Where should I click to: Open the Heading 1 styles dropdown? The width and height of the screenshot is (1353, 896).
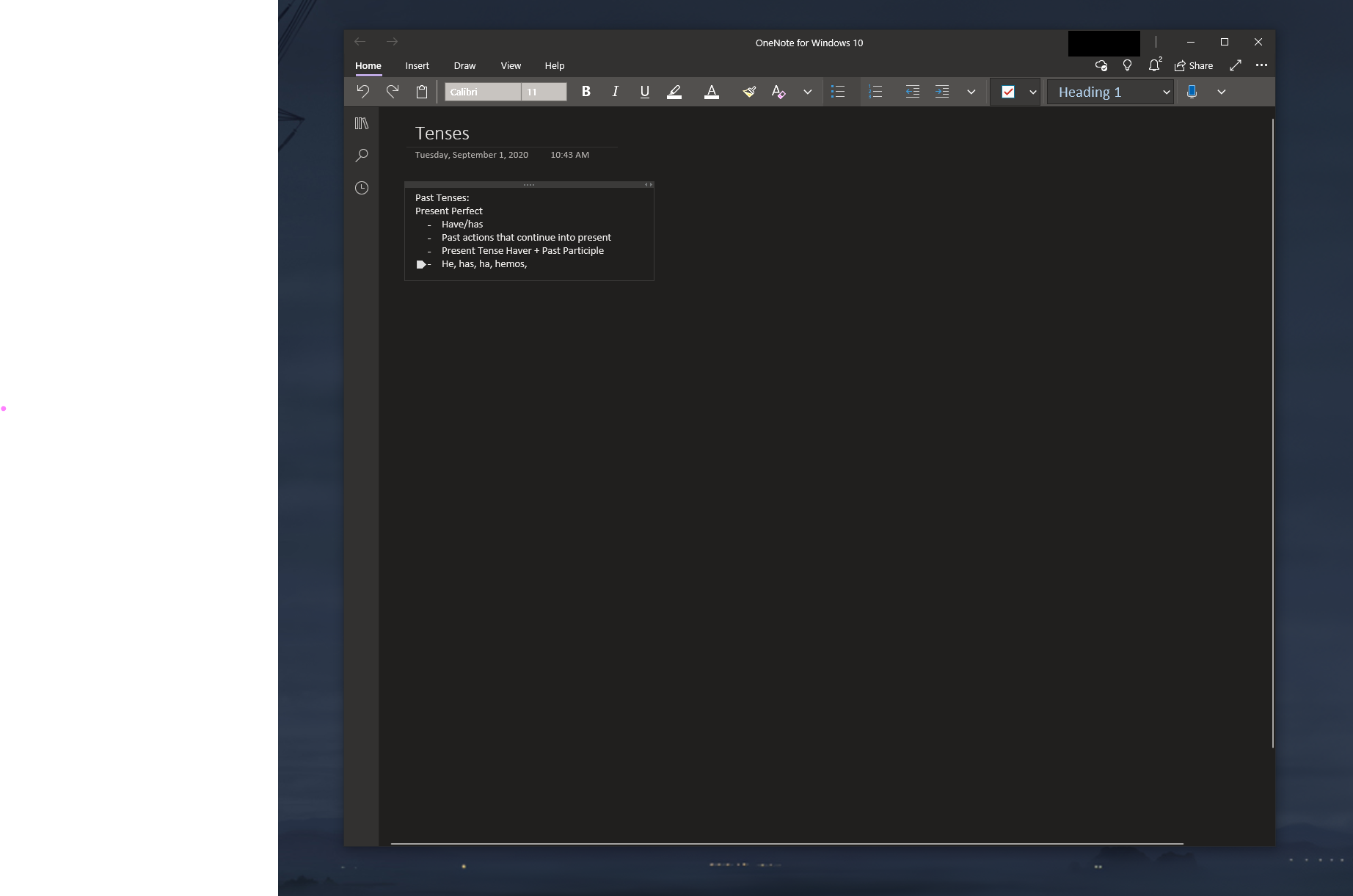point(1110,92)
